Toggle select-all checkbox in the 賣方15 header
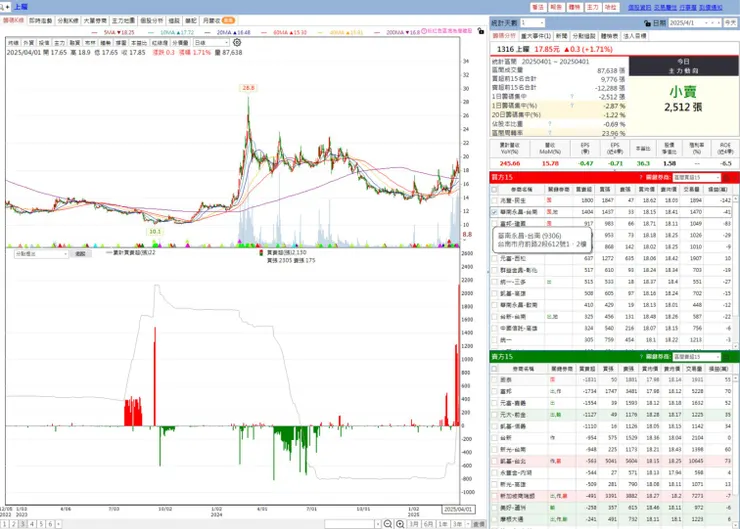The image size is (740, 529). 494,369
